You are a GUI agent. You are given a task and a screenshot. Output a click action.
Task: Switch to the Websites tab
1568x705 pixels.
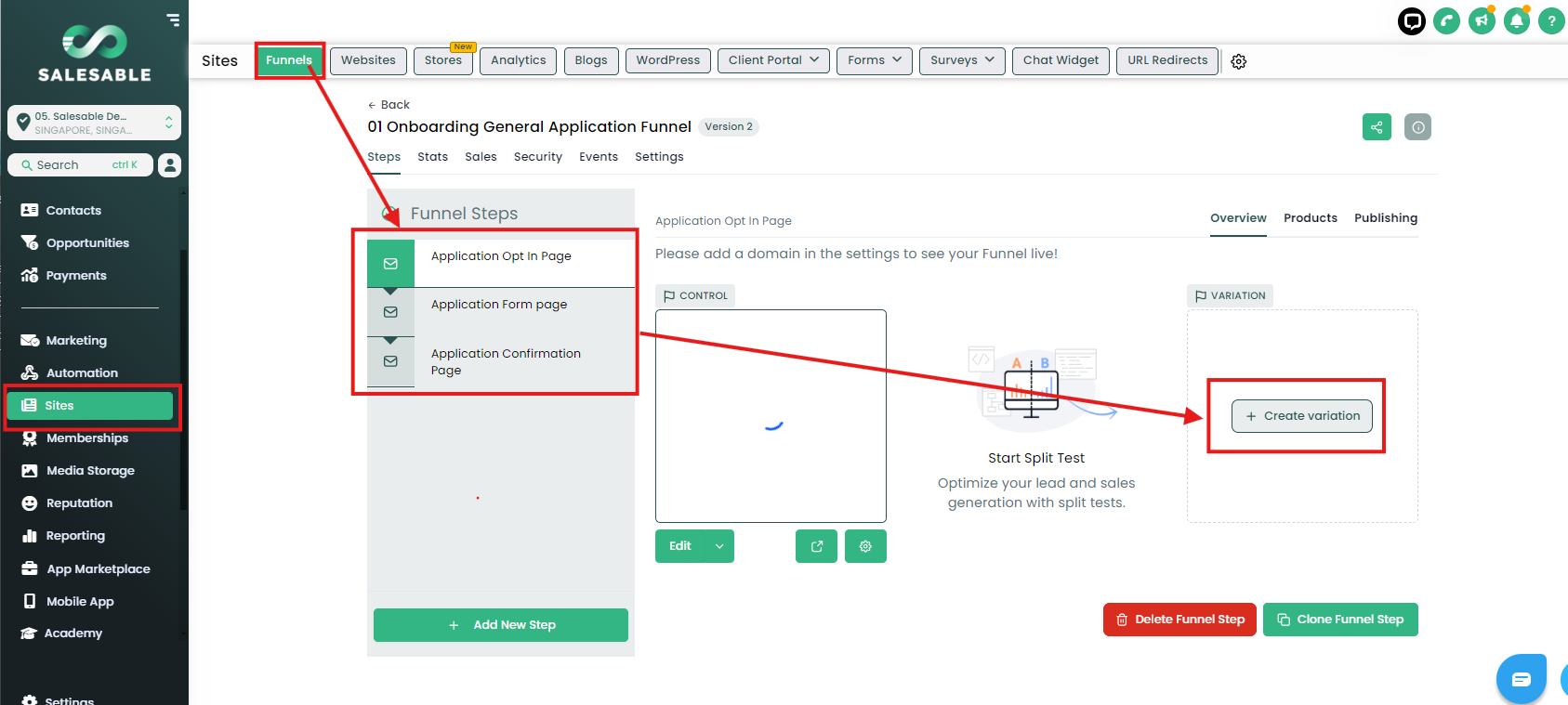click(x=368, y=60)
